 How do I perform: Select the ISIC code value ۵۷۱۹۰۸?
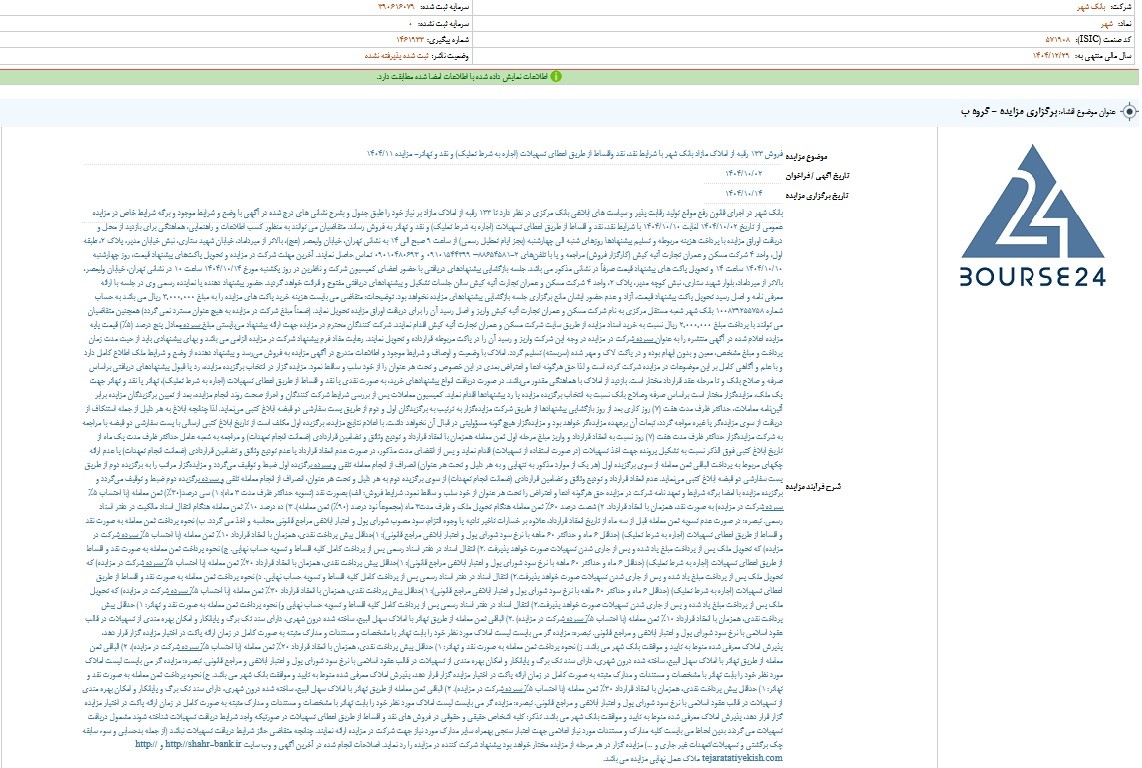tap(1059, 39)
